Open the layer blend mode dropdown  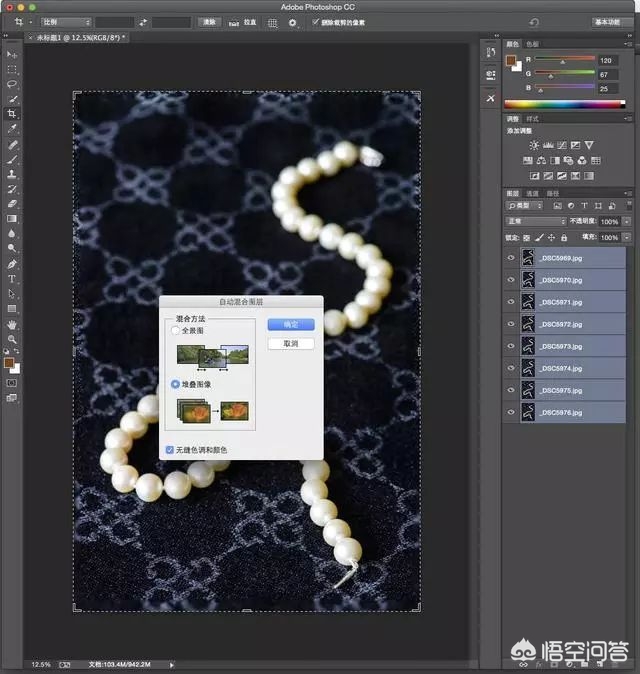[x=536, y=221]
